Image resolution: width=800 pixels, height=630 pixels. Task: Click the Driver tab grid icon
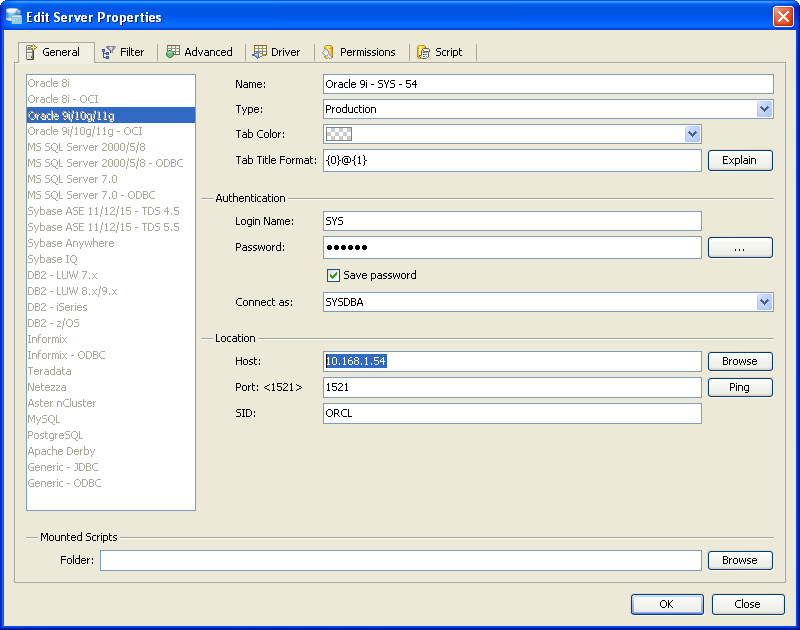click(x=260, y=52)
